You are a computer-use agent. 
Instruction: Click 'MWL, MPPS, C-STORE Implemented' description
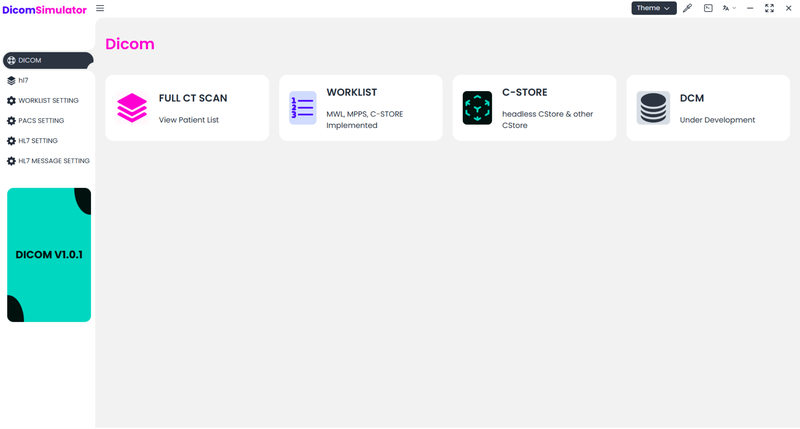(x=365, y=119)
